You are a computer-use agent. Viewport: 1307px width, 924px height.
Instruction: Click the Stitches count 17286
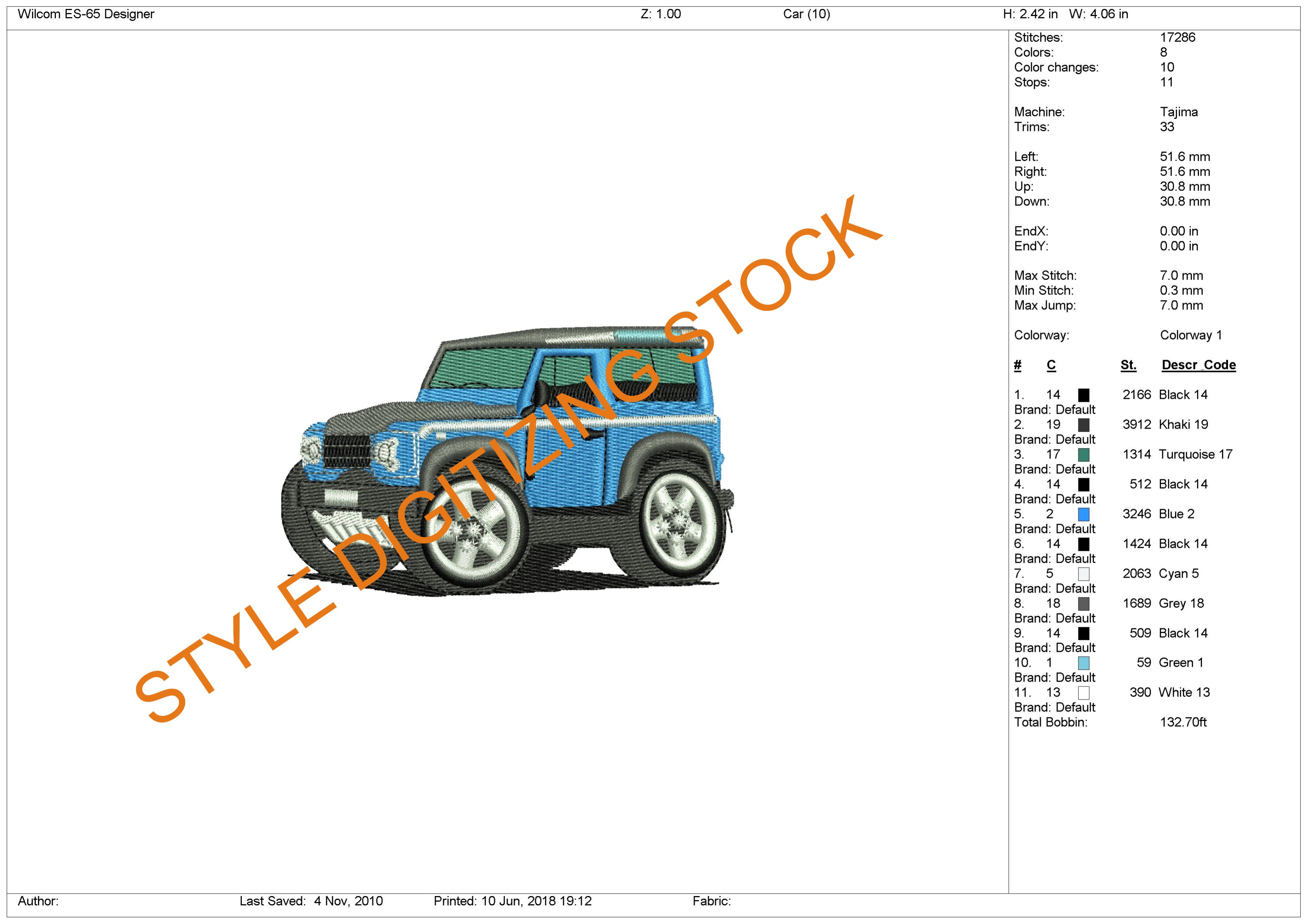[x=1177, y=38]
